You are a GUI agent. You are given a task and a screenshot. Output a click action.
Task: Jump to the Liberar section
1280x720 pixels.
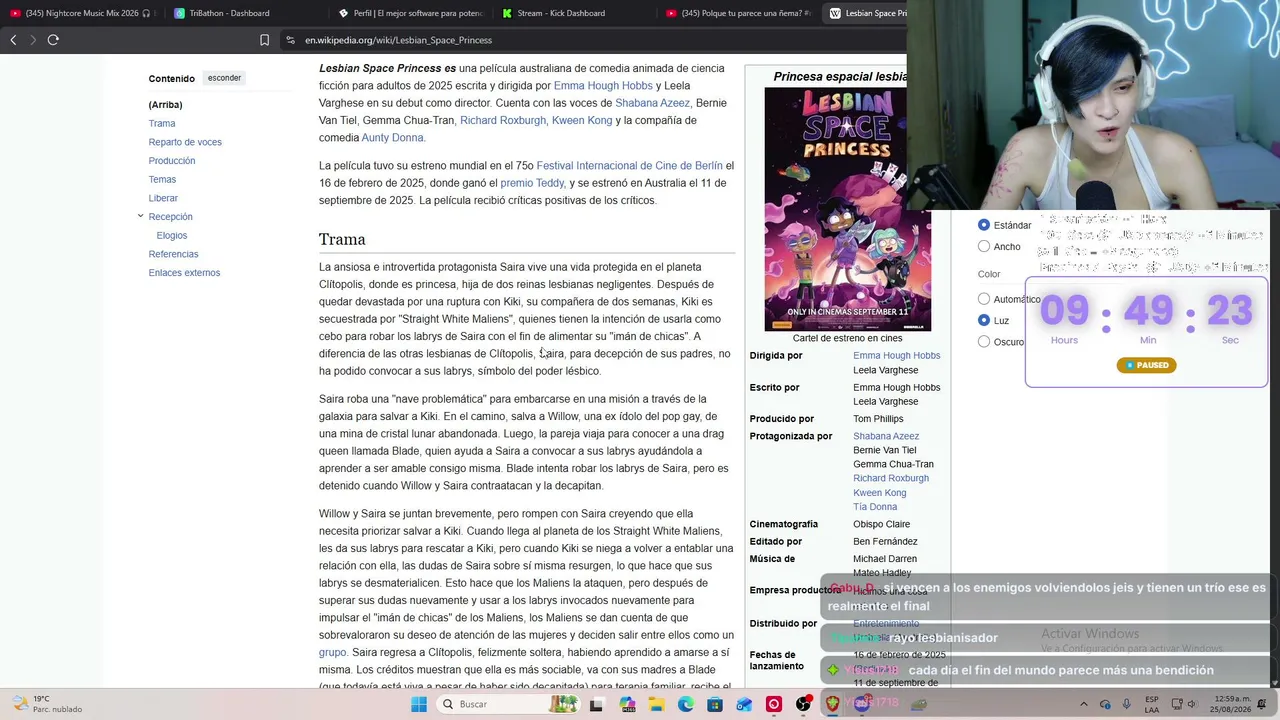[163, 198]
